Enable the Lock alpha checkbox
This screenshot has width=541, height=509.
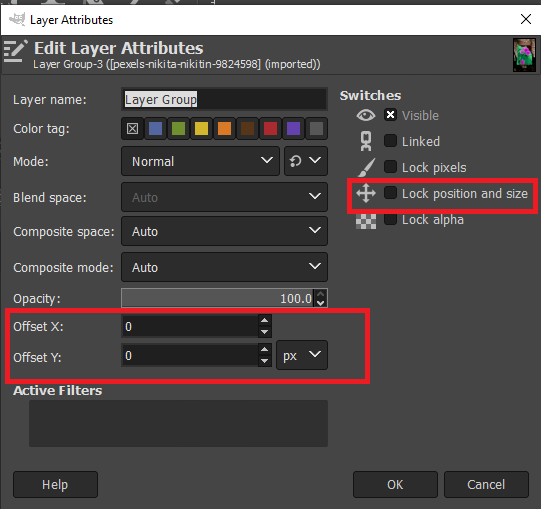click(390, 219)
